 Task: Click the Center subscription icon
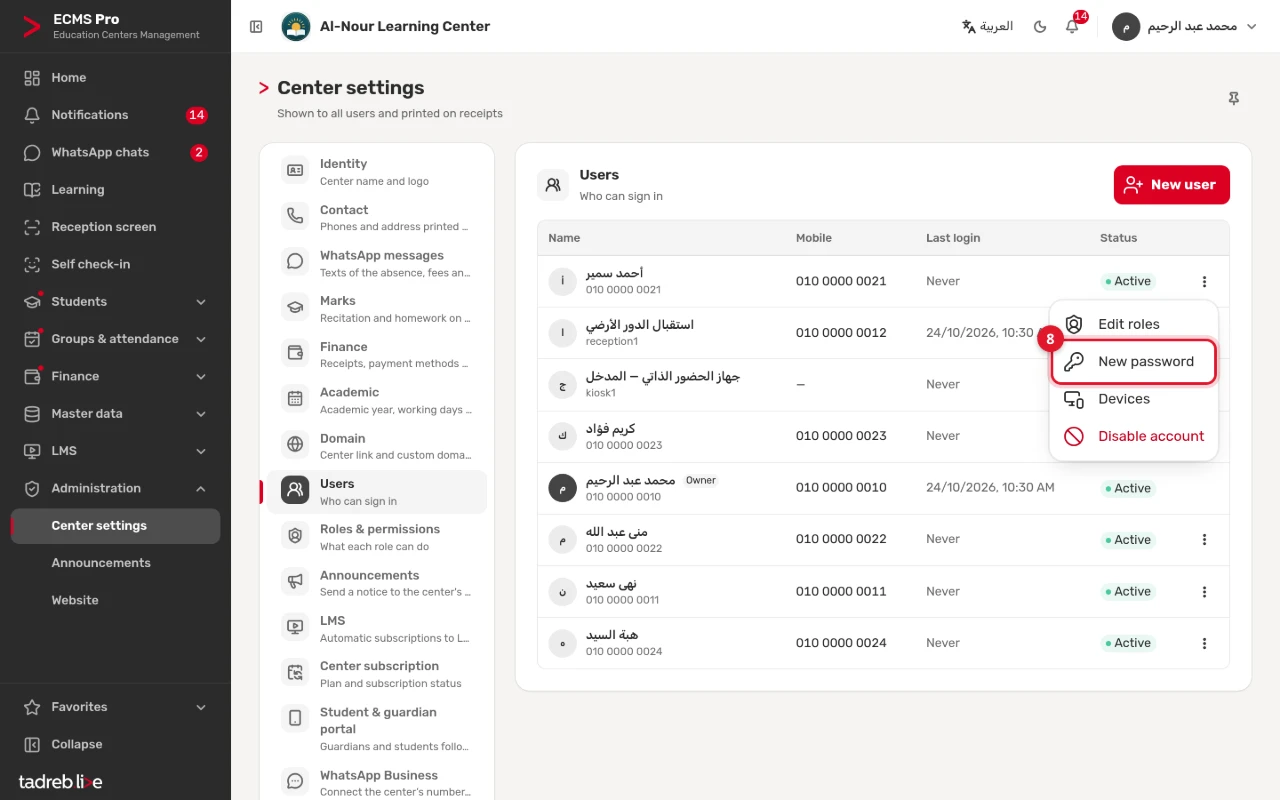tap(295, 673)
